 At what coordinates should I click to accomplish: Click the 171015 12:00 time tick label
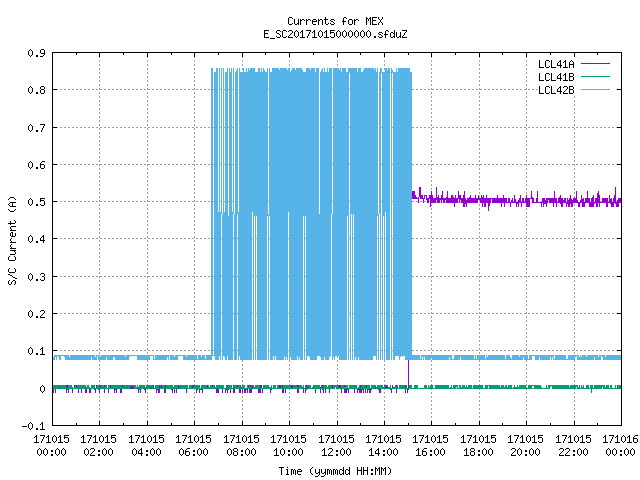tap(336, 446)
